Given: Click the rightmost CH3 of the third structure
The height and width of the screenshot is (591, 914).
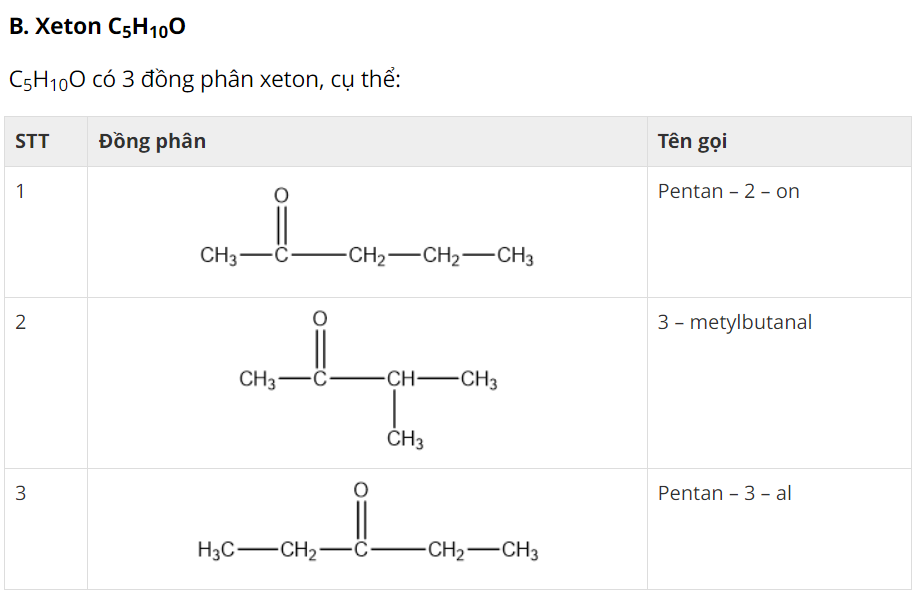Looking at the screenshot, I should pyautogui.click(x=520, y=550).
